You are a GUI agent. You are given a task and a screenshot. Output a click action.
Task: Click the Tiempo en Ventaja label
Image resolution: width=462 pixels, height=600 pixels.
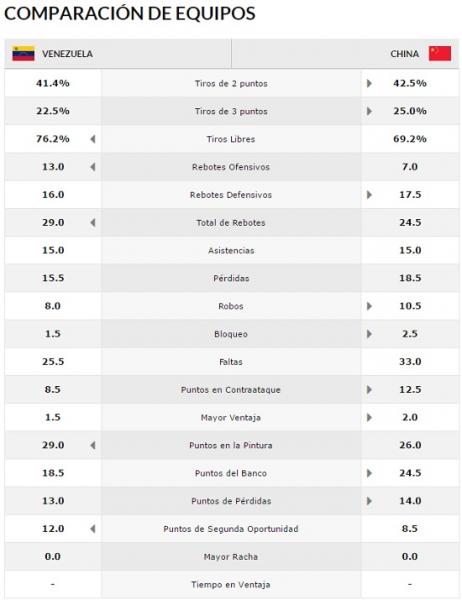[x=231, y=585]
